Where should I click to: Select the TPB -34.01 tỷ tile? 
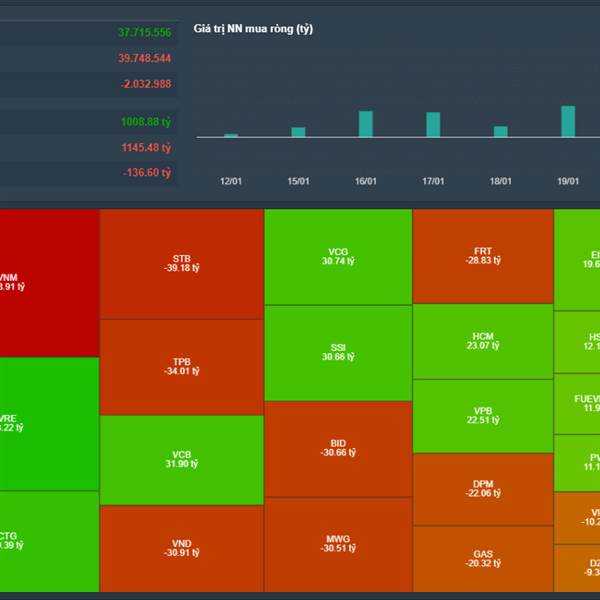(182, 367)
